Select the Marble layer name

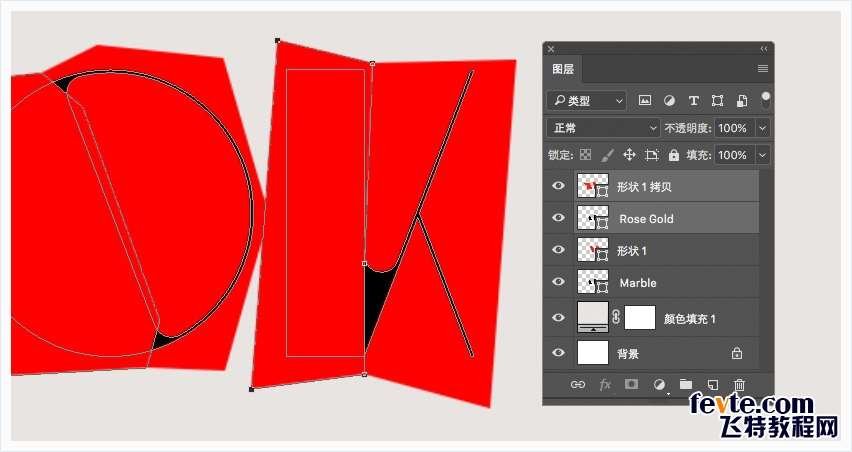[x=638, y=283]
